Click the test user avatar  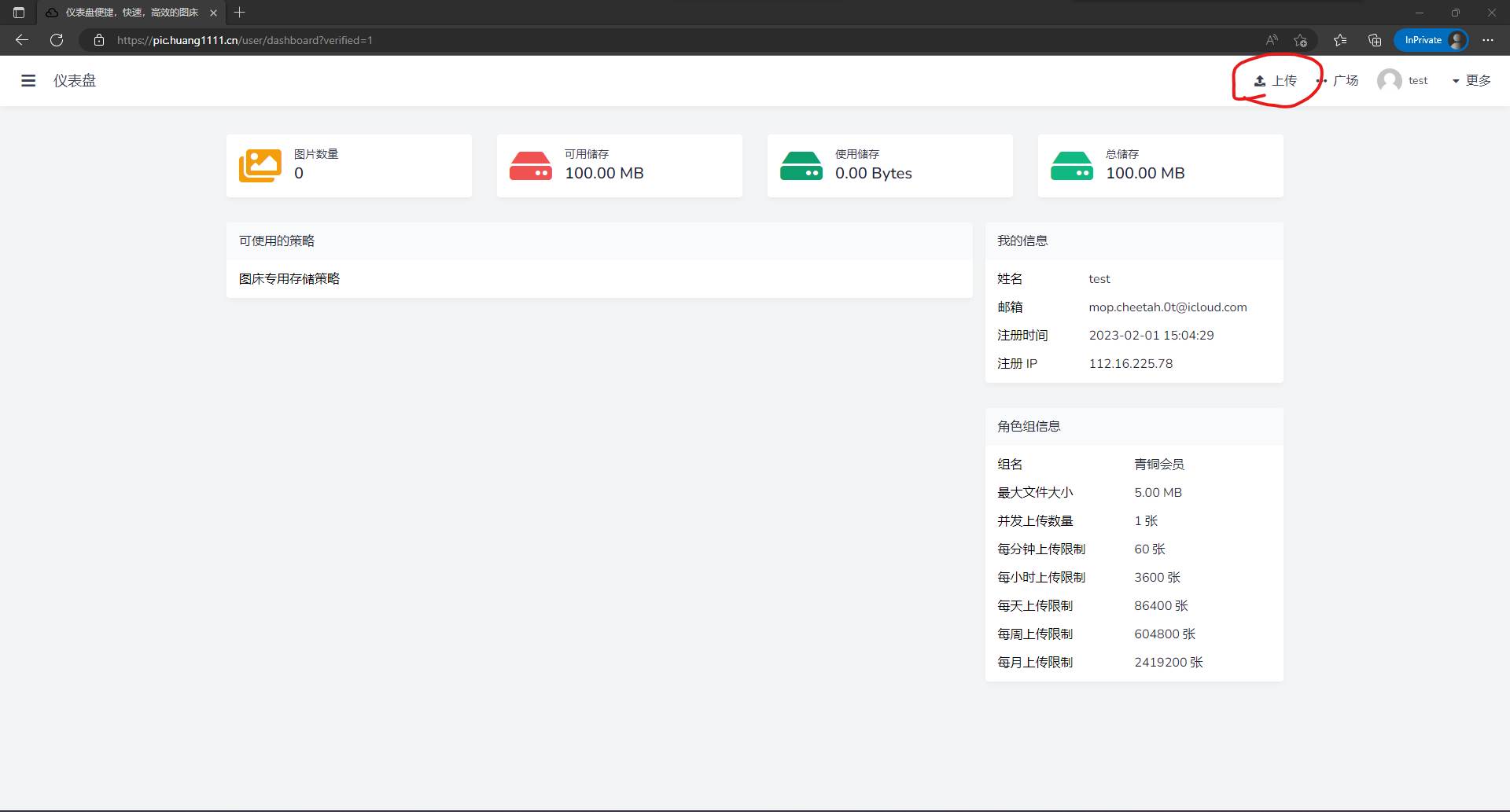[x=1389, y=81]
